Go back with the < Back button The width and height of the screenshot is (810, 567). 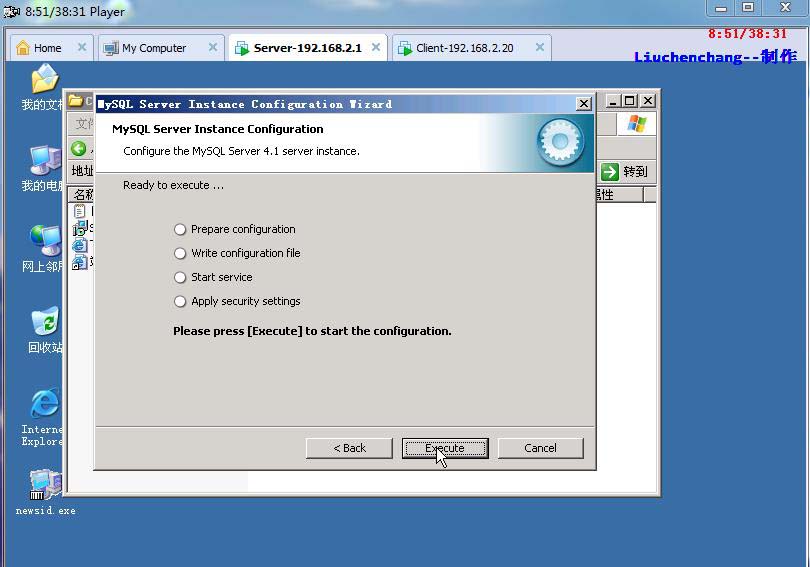349,448
